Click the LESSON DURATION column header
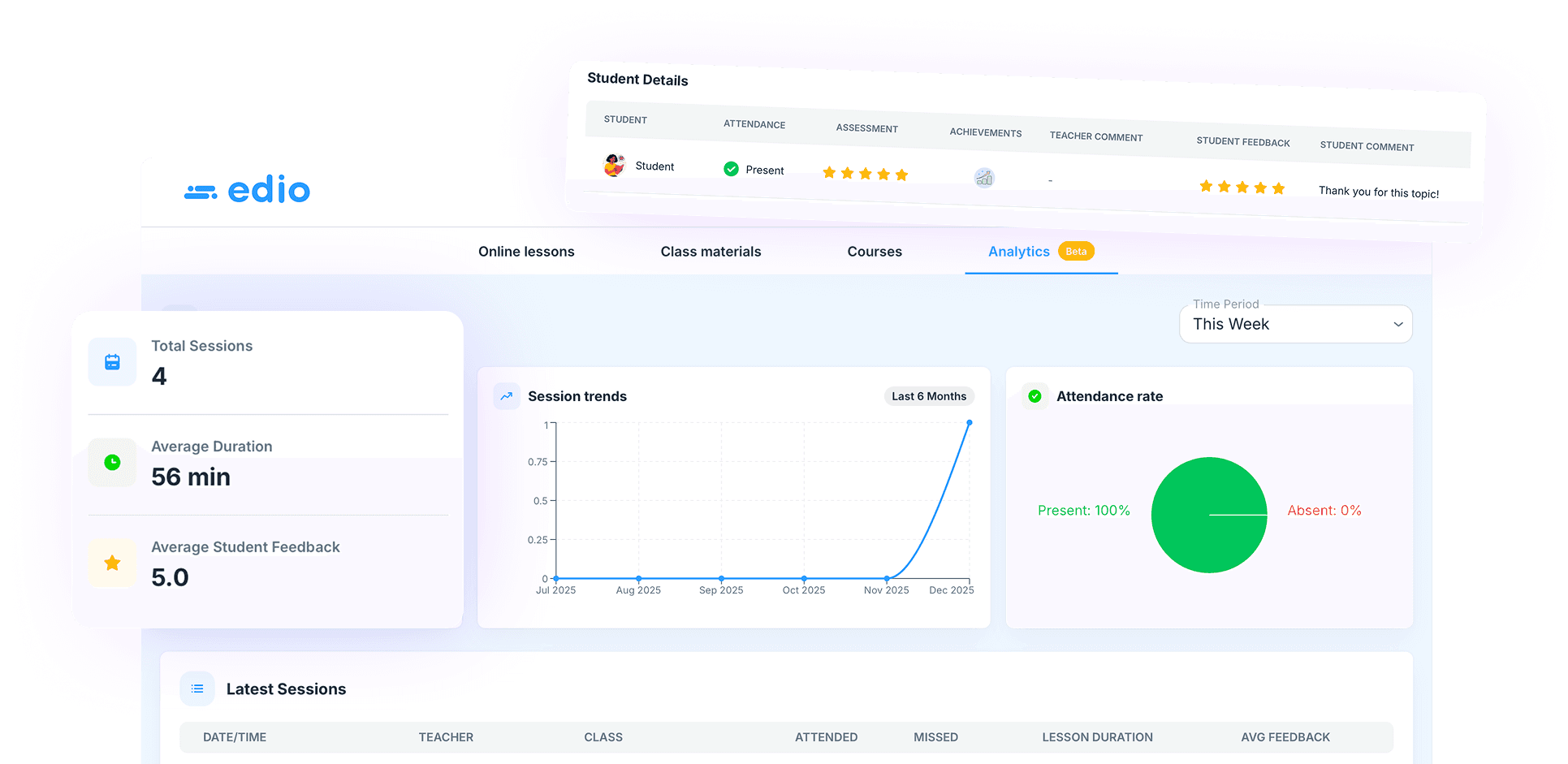 tap(1097, 737)
